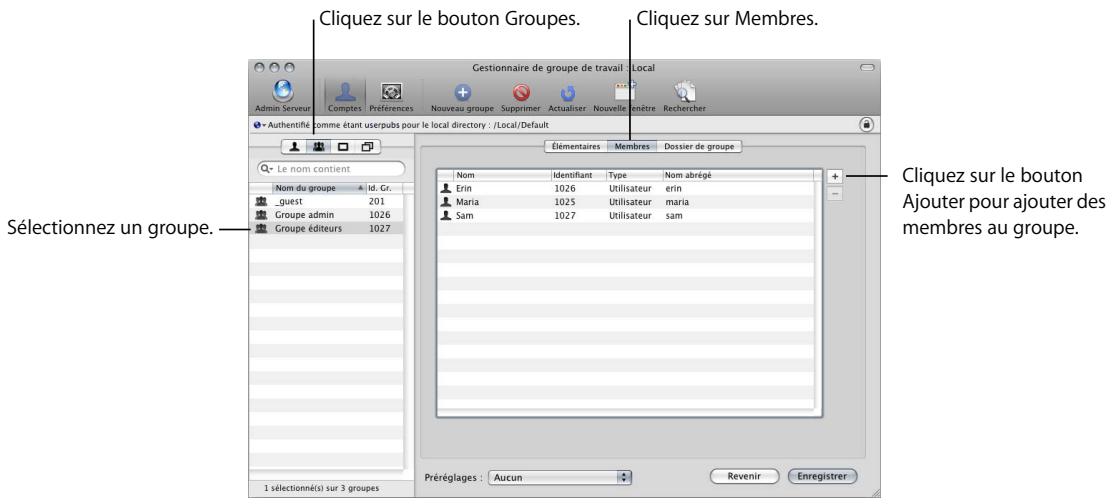Open Préférences in the toolbar
This screenshot has height=504, width=1112.
tap(391, 96)
